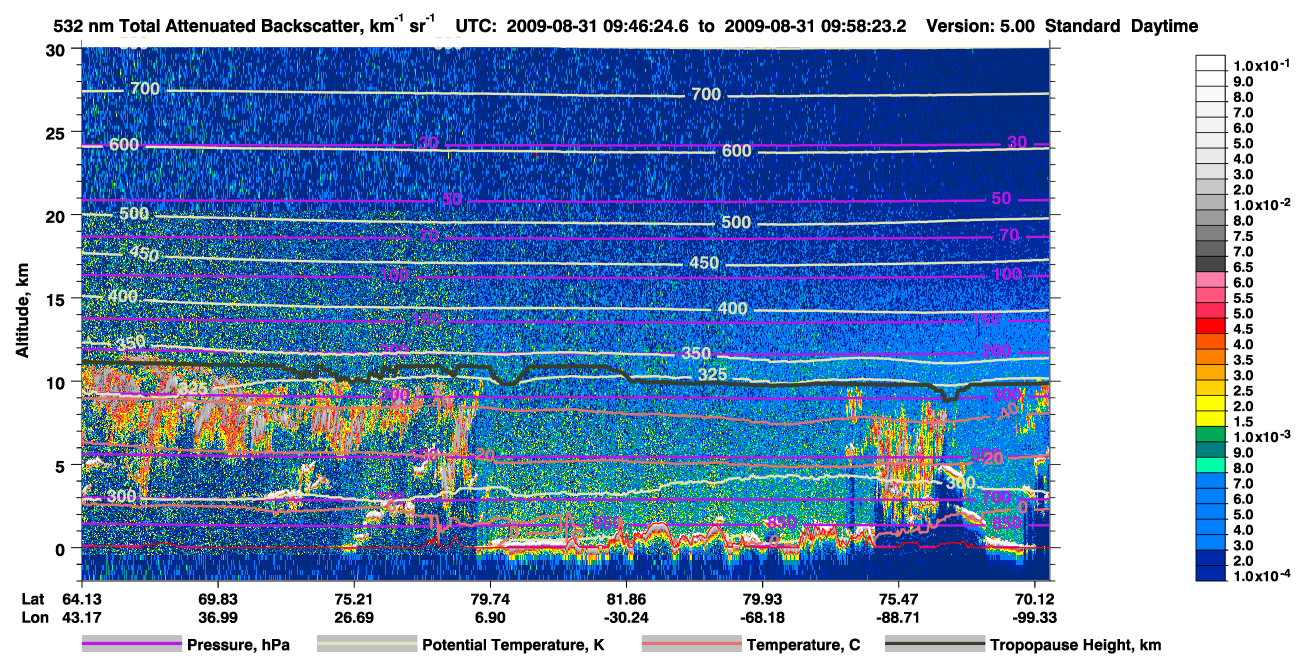This screenshot has height=667, width=1300.
Task: Select the 'Tropopause Height, km' legend label
Action: (1075, 646)
